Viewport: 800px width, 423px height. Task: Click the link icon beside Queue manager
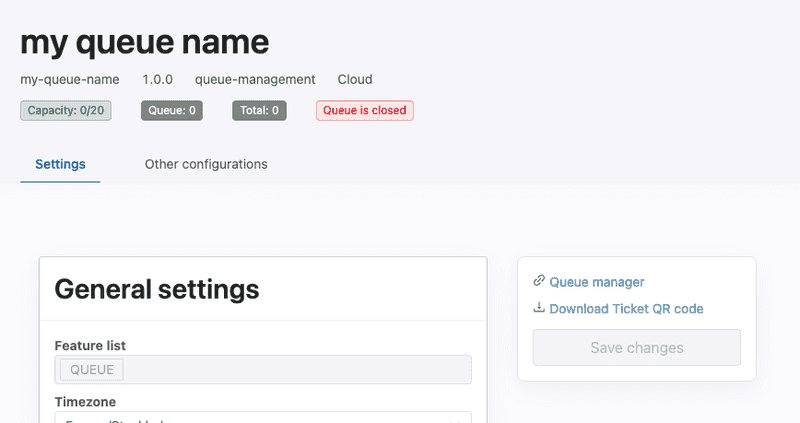(x=539, y=281)
